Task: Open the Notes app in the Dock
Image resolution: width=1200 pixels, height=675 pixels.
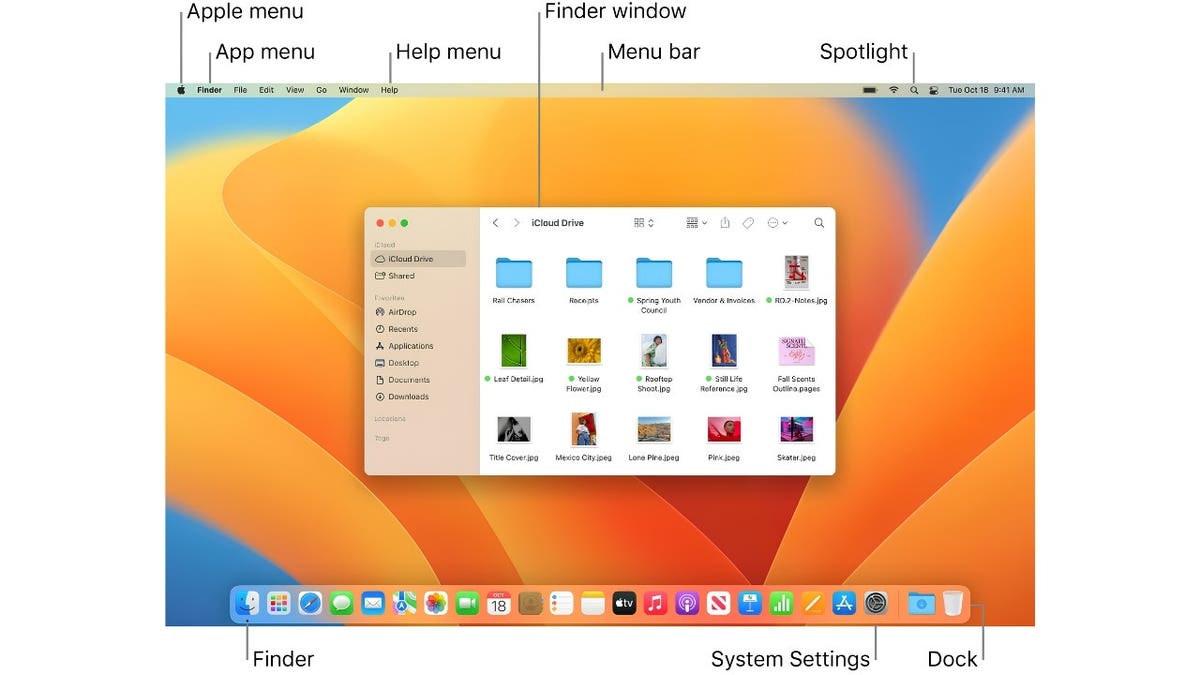Action: (x=593, y=603)
